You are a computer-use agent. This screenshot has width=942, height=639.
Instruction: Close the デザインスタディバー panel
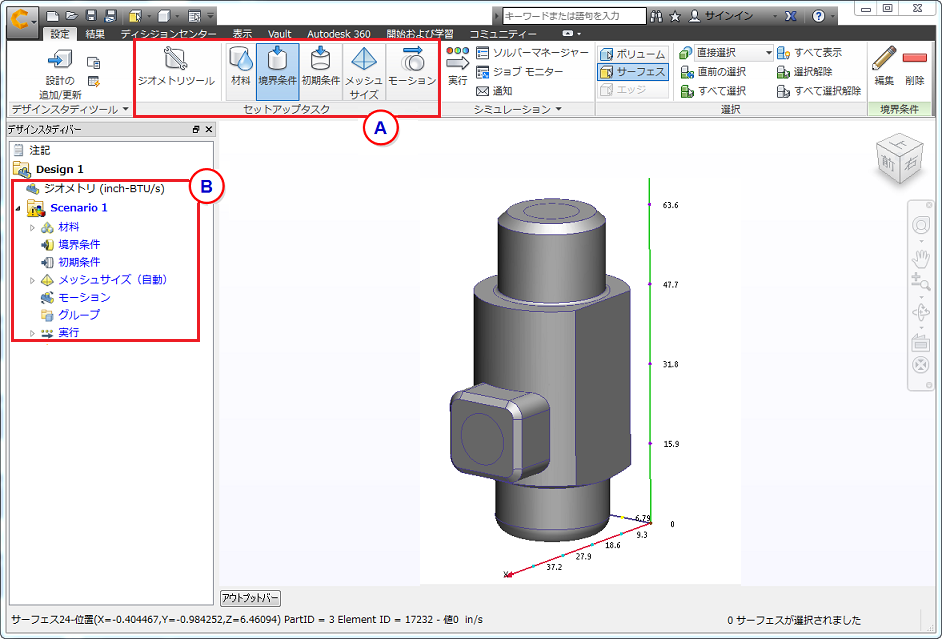pyautogui.click(x=209, y=129)
